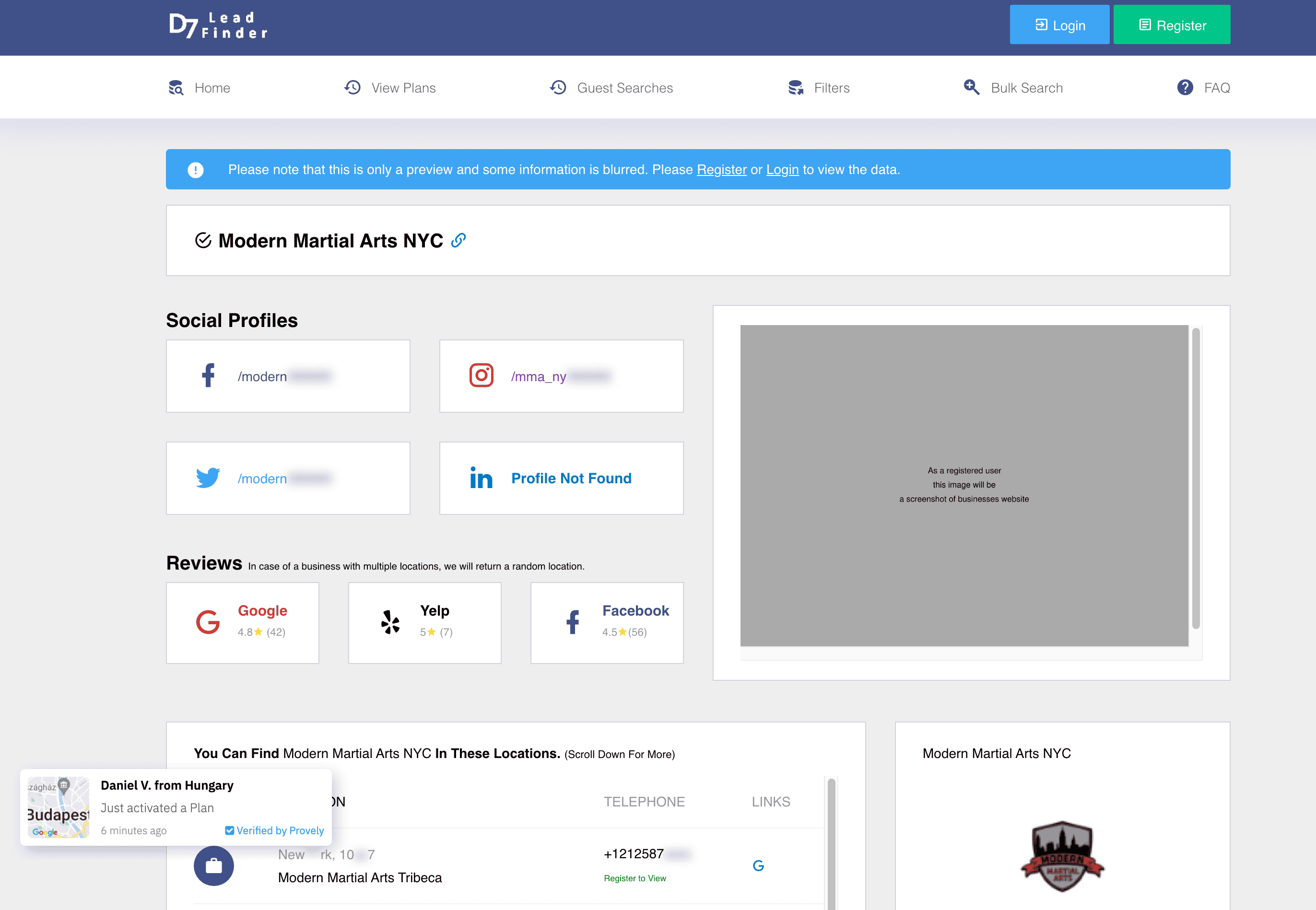The width and height of the screenshot is (1316, 910).
Task: Open the Yelp reviews card
Action: [424, 623]
